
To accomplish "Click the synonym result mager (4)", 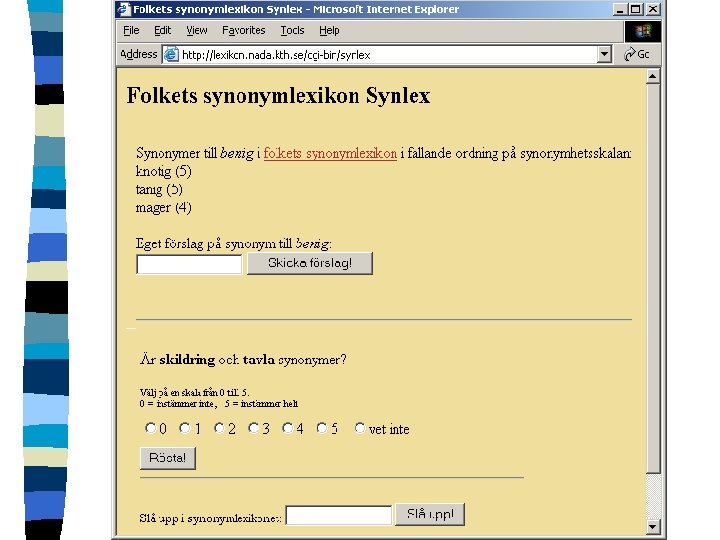I will tap(164, 208).
